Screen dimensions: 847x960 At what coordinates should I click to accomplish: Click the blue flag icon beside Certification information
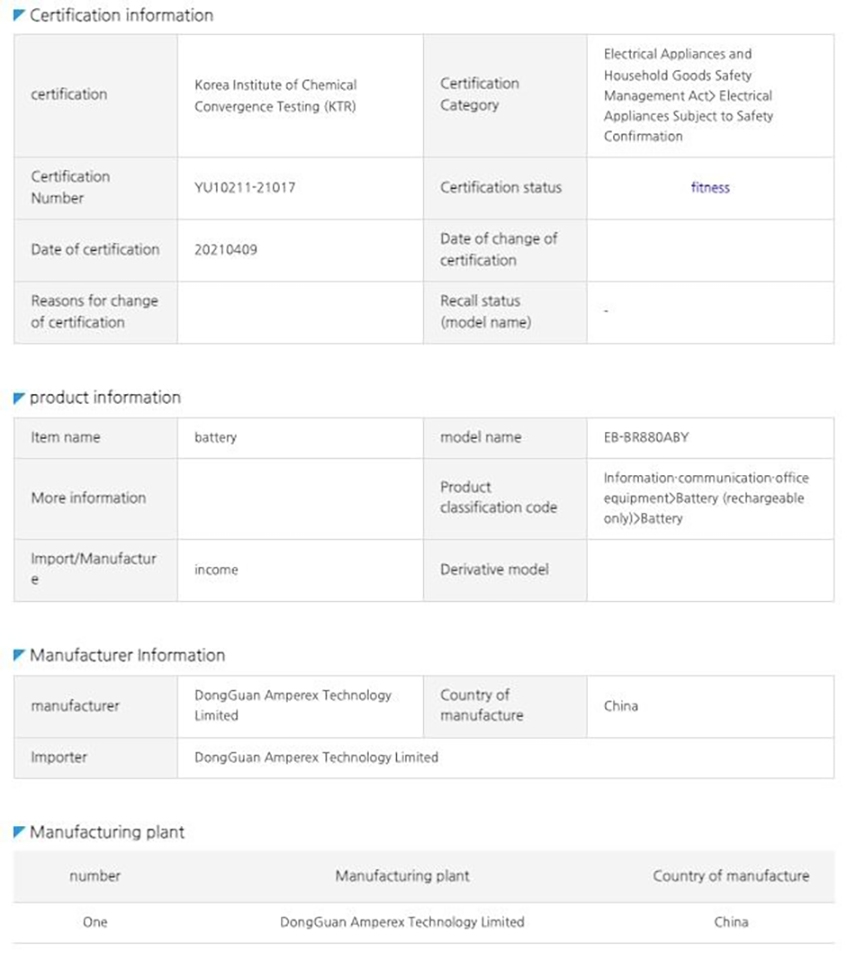click(x=19, y=15)
